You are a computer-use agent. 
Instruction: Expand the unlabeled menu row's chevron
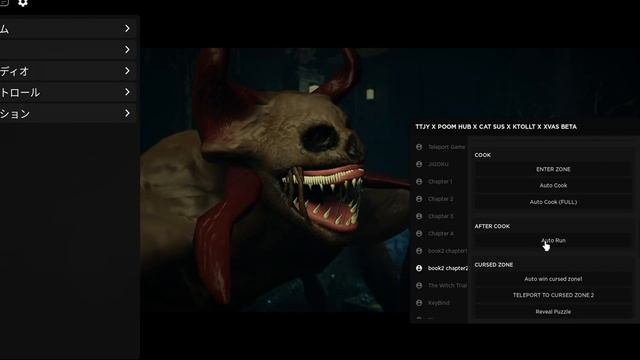click(127, 49)
